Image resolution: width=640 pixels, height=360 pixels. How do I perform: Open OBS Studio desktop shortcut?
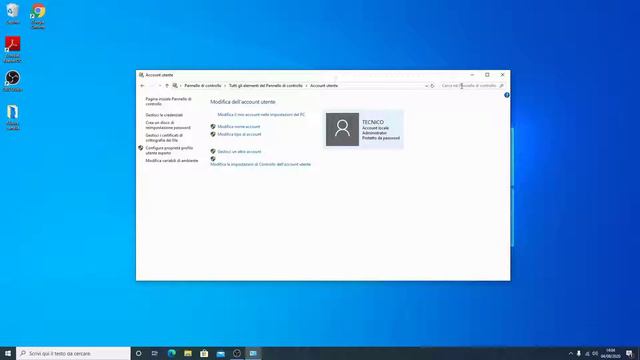pos(13,80)
